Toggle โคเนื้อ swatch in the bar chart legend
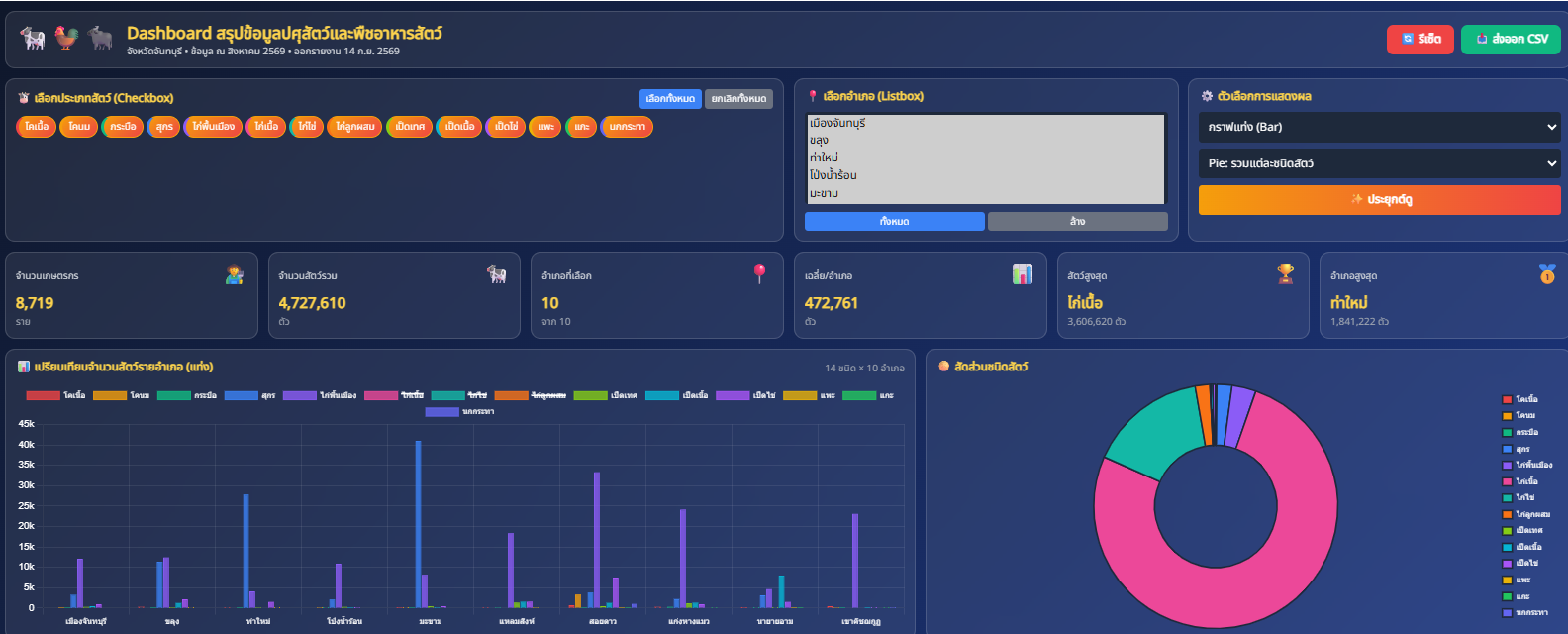The width and height of the screenshot is (1568, 634). (43, 395)
